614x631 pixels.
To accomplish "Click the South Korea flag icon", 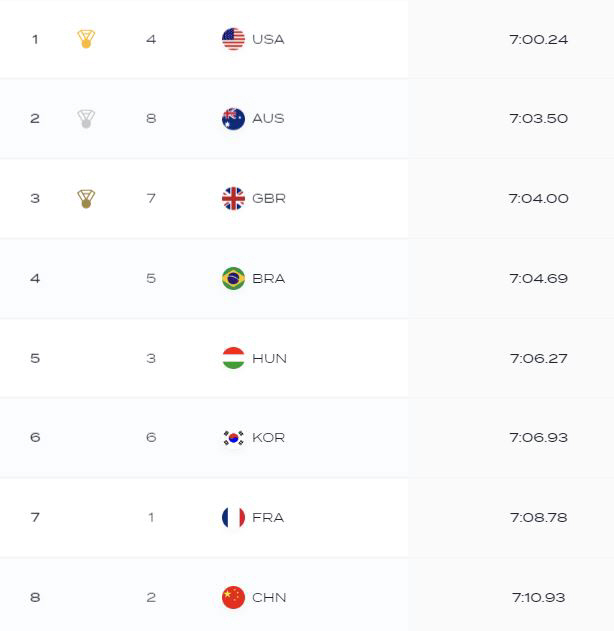I will [x=233, y=437].
